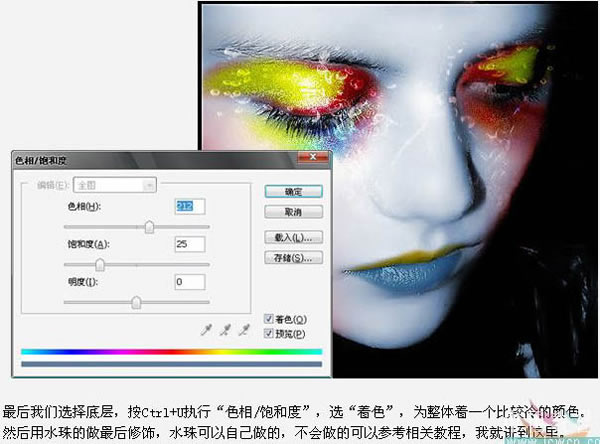Toggle the 着色(O) colorize checkbox

click(x=269, y=318)
